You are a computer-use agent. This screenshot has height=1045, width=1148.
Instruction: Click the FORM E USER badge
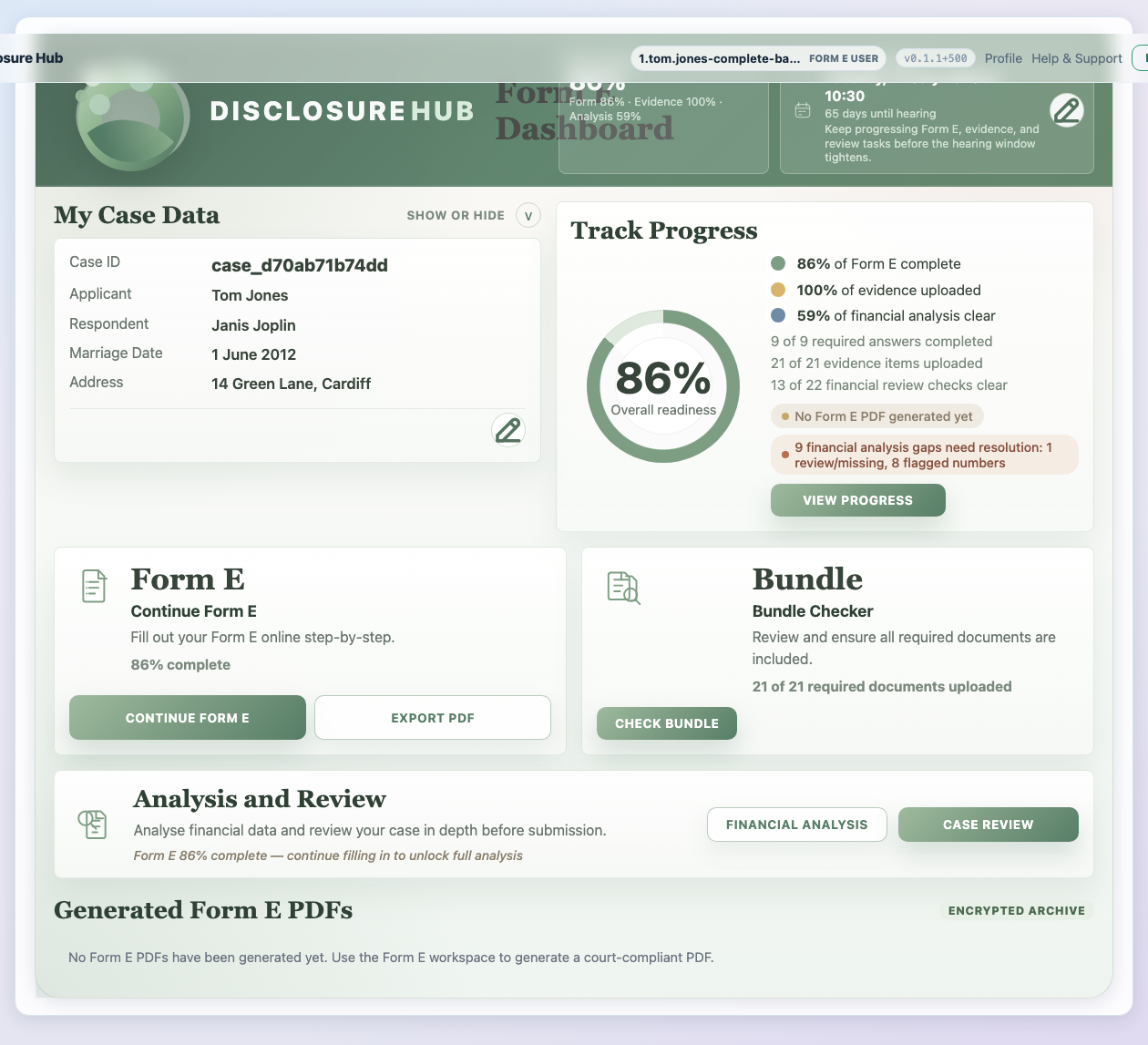pyautogui.click(x=844, y=58)
